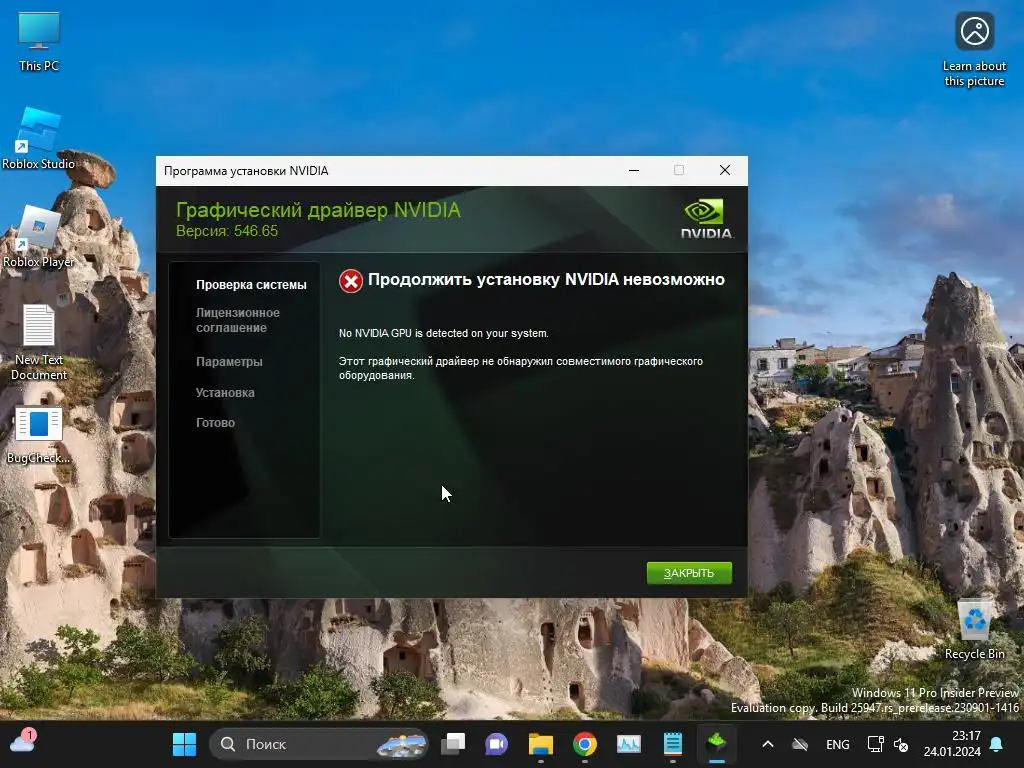Image resolution: width=1024 pixels, height=768 pixels.
Task: Open the Windows Start menu
Action: coord(184,744)
